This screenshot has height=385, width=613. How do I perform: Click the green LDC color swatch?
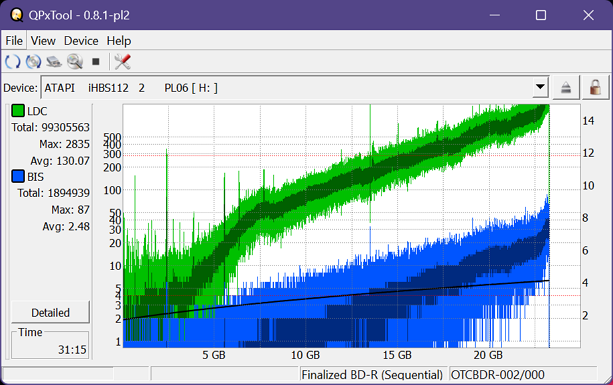(18, 111)
